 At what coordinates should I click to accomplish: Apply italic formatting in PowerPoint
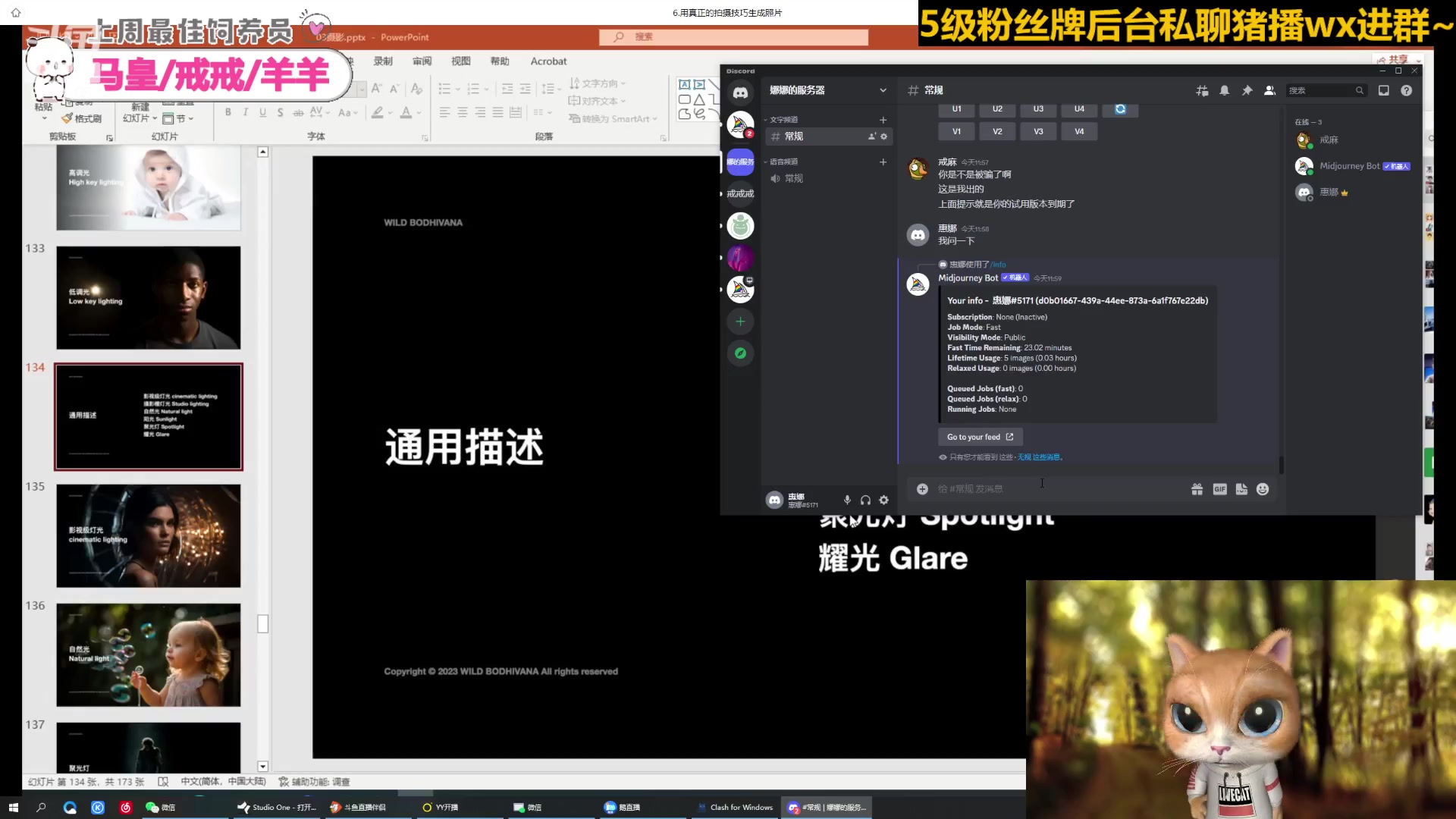(244, 111)
